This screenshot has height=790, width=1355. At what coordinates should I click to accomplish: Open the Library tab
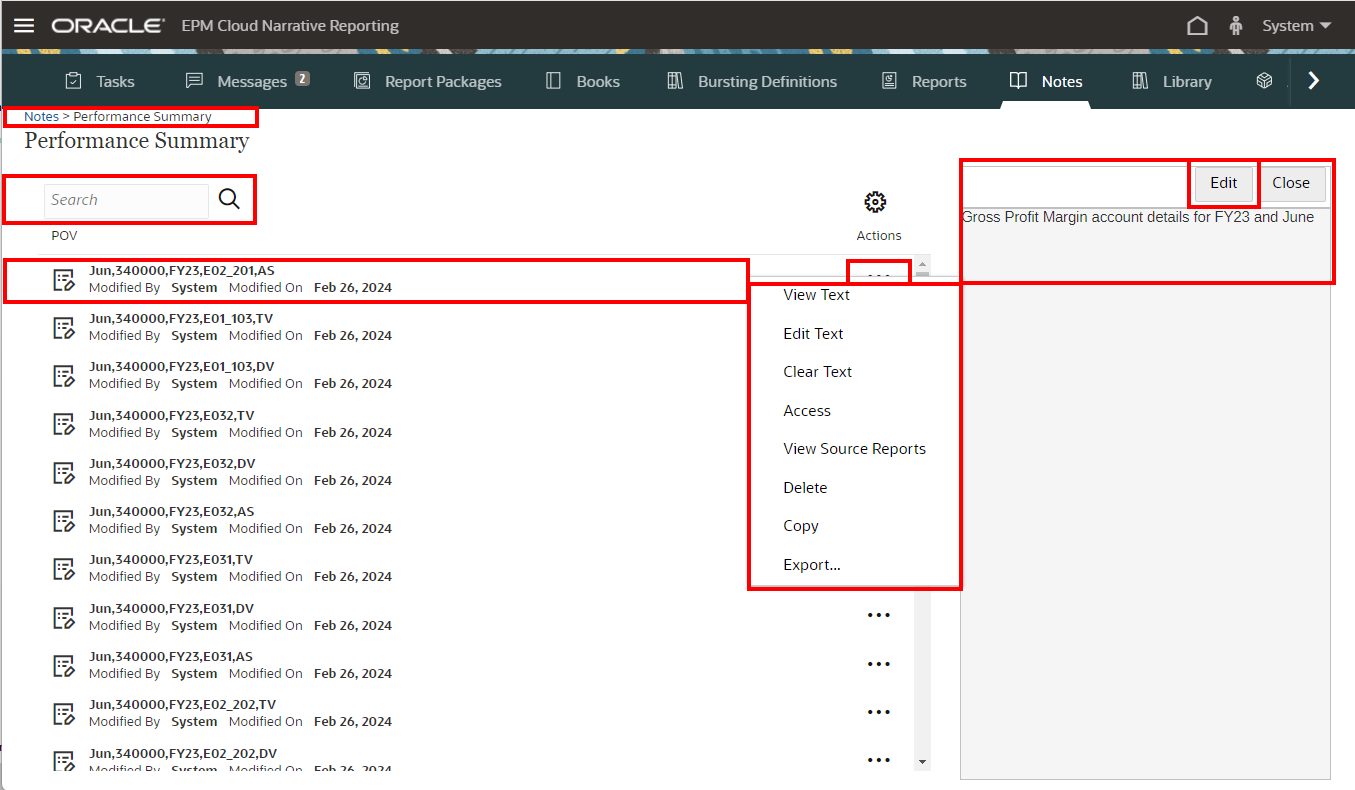pyautogui.click(x=1171, y=82)
